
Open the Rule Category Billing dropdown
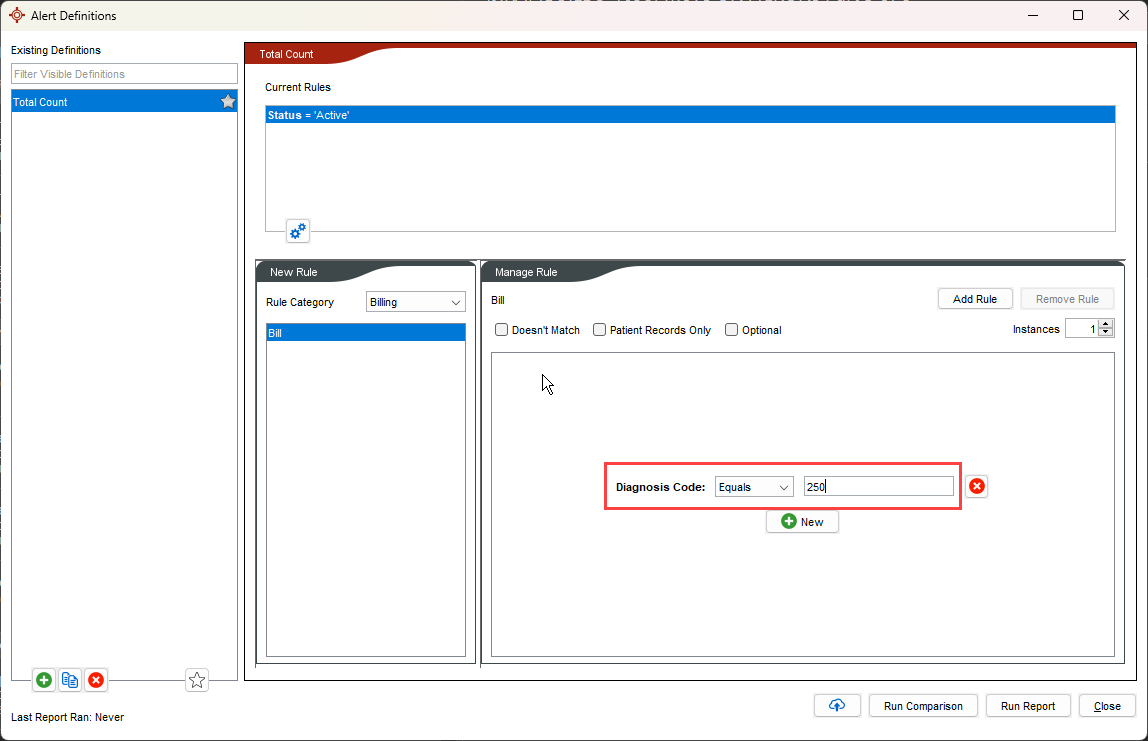(x=415, y=302)
